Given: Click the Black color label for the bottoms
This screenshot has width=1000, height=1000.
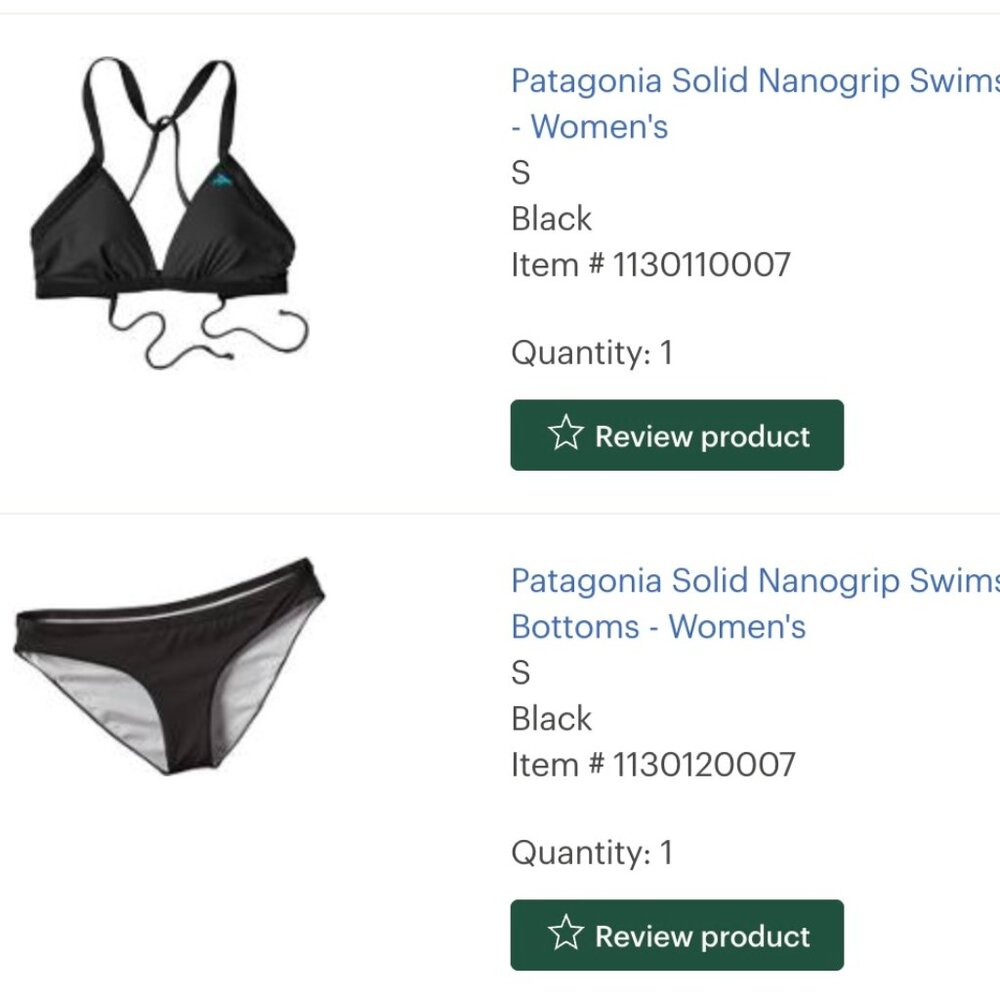Looking at the screenshot, I should click(x=551, y=718).
